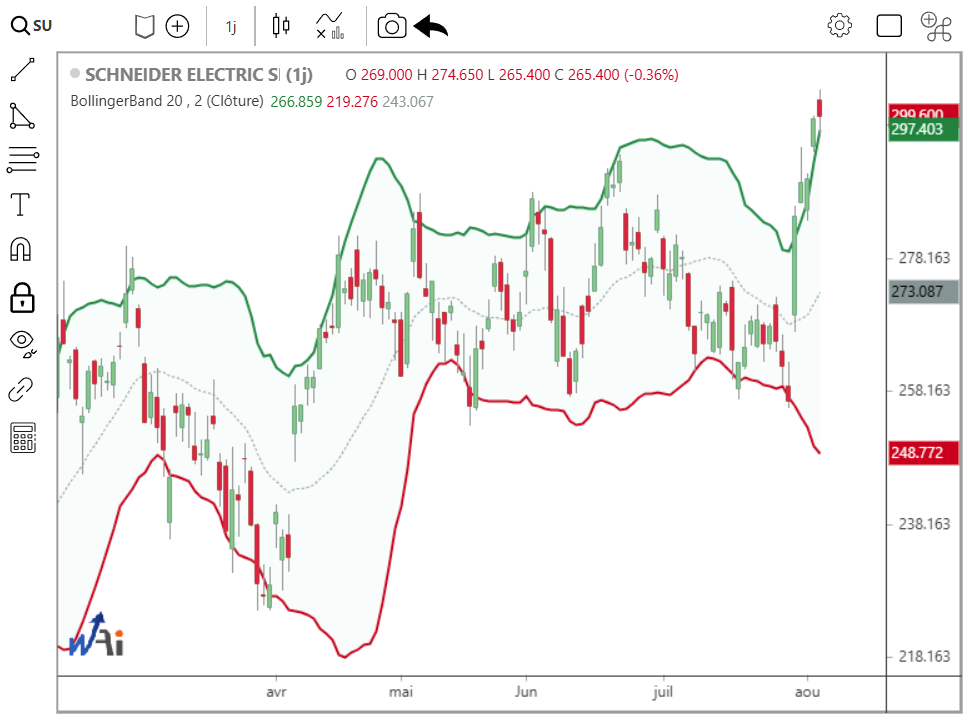The image size is (966, 718).
Task: Take a chart screenshot with camera icon
Action: click(x=392, y=27)
